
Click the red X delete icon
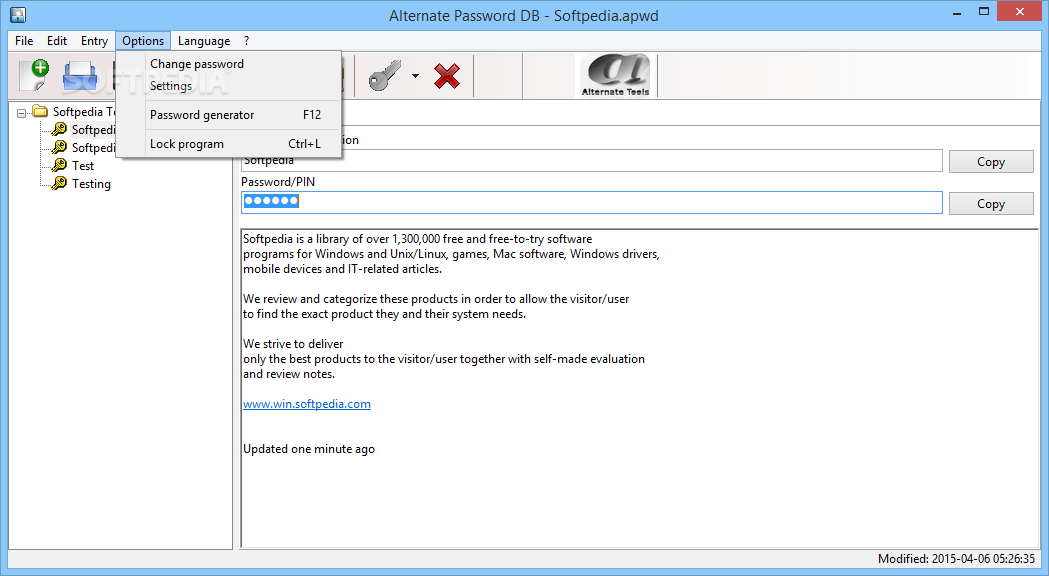tap(447, 76)
